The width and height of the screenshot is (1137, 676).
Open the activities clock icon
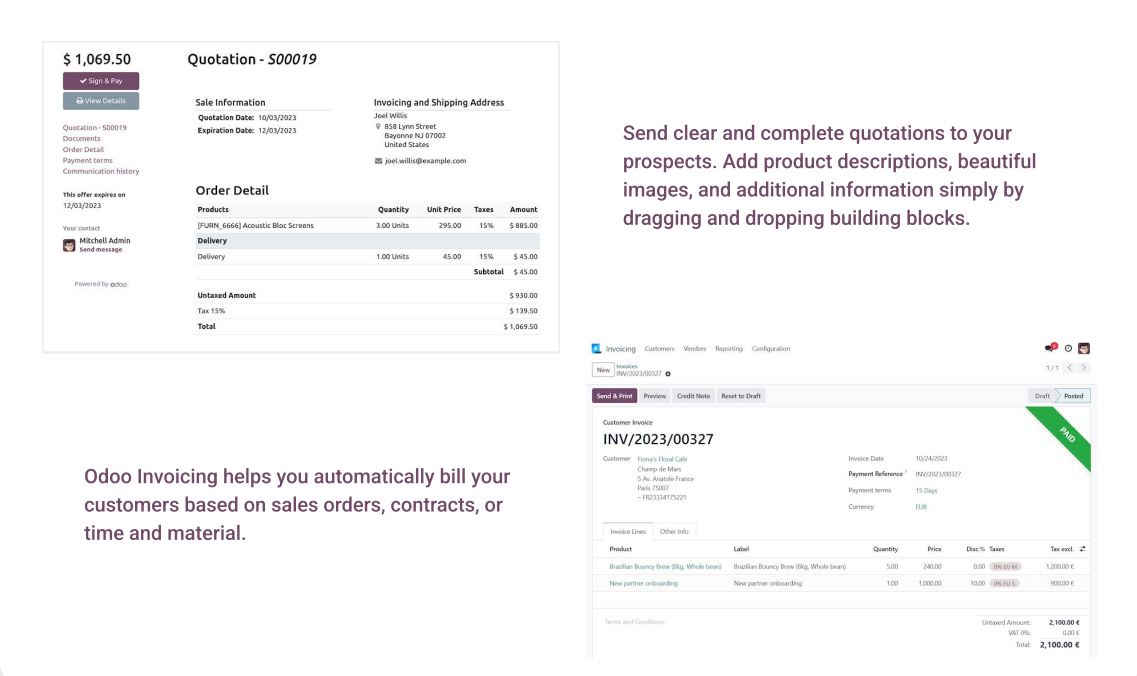pyautogui.click(x=1068, y=349)
